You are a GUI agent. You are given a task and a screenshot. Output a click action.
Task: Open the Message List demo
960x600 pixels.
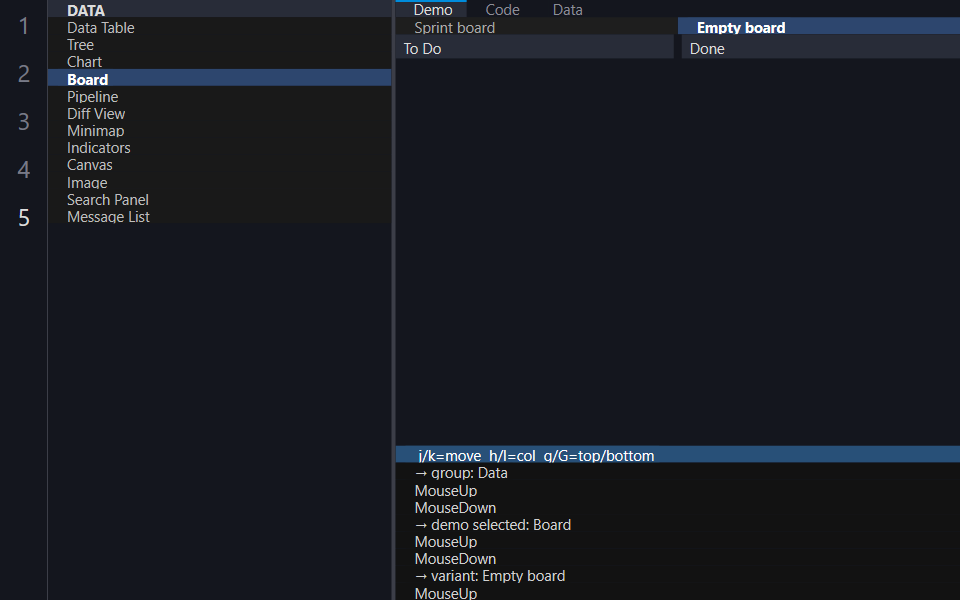219,217
